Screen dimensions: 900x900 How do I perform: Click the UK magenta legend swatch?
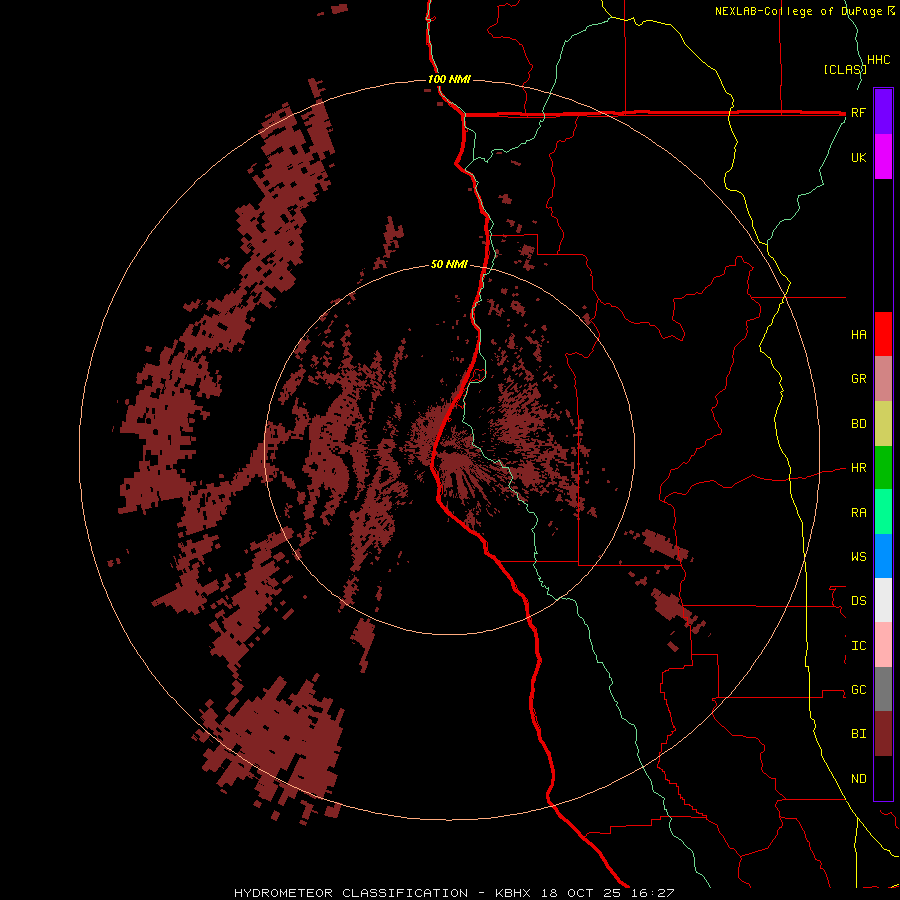883,157
